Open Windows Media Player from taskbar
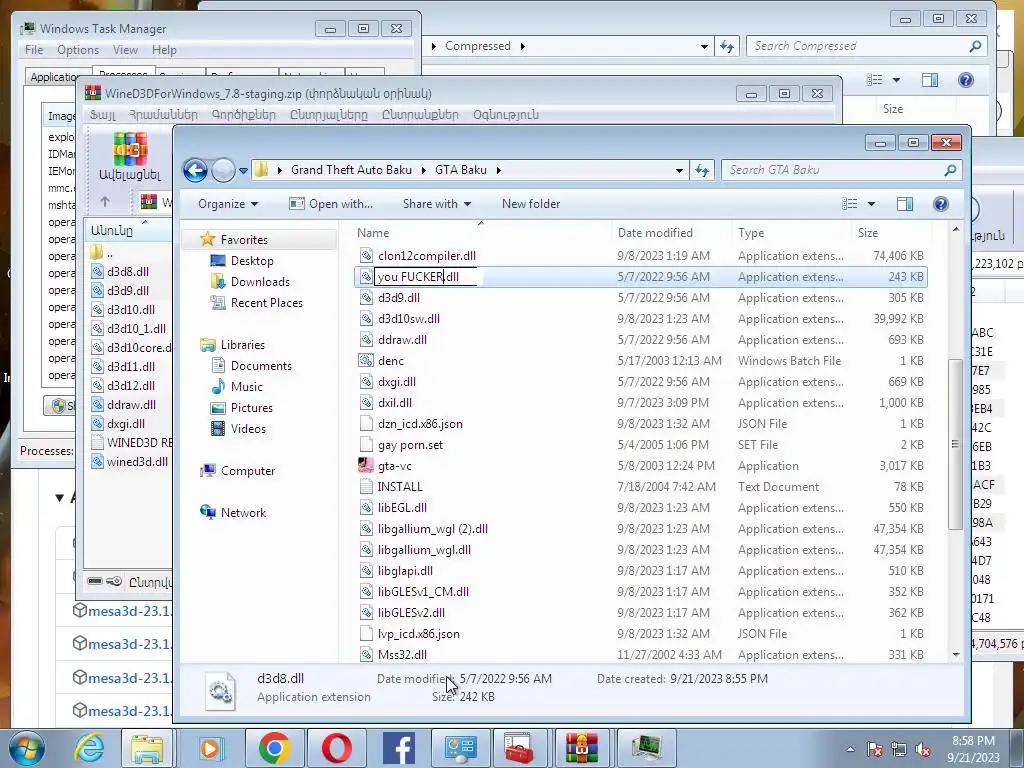The width and height of the screenshot is (1024, 768). click(210, 748)
